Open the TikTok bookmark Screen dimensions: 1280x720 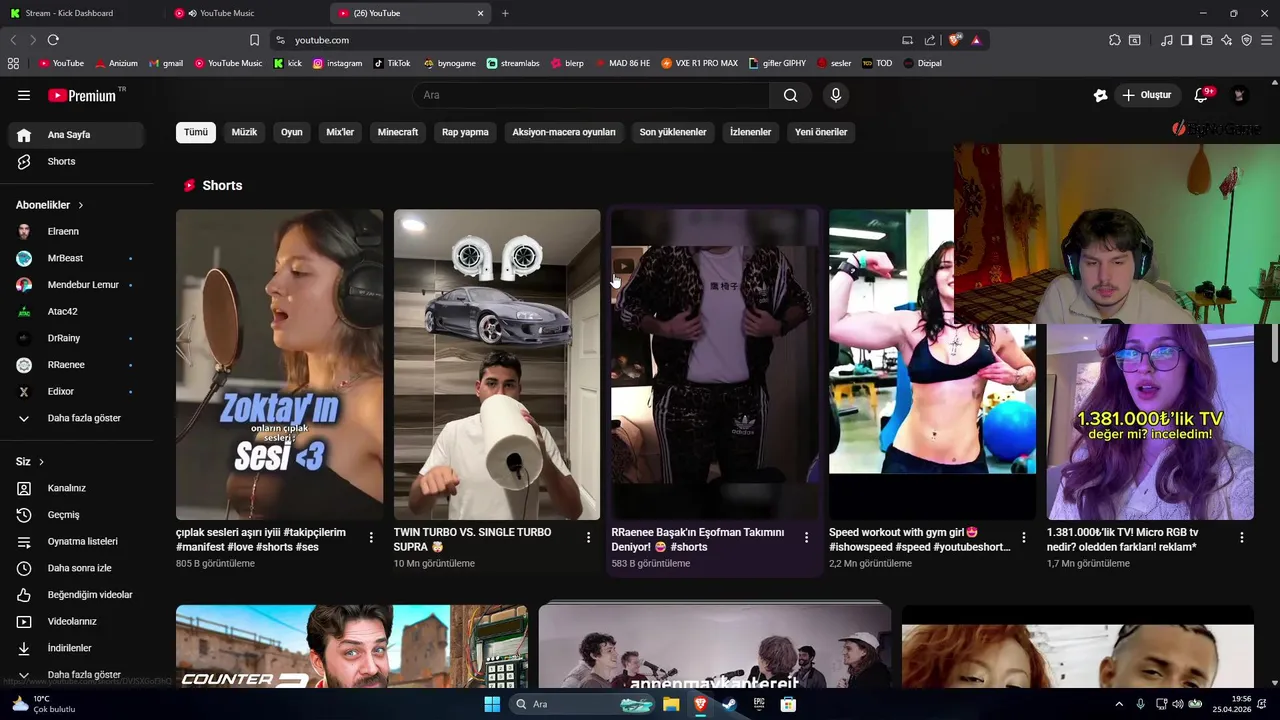[x=392, y=63]
